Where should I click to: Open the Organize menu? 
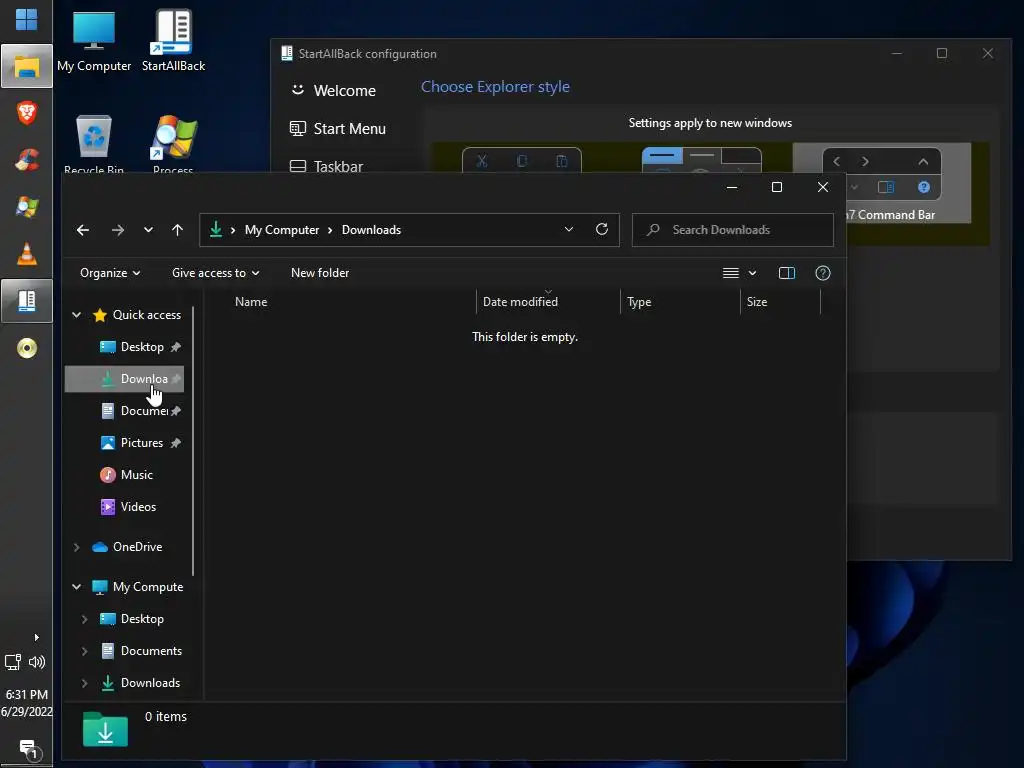click(110, 273)
